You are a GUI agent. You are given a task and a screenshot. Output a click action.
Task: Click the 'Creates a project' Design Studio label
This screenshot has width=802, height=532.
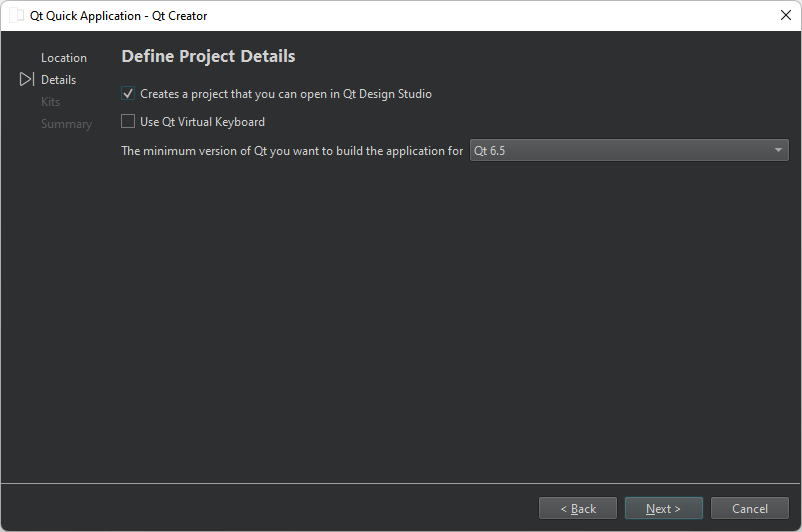point(286,94)
